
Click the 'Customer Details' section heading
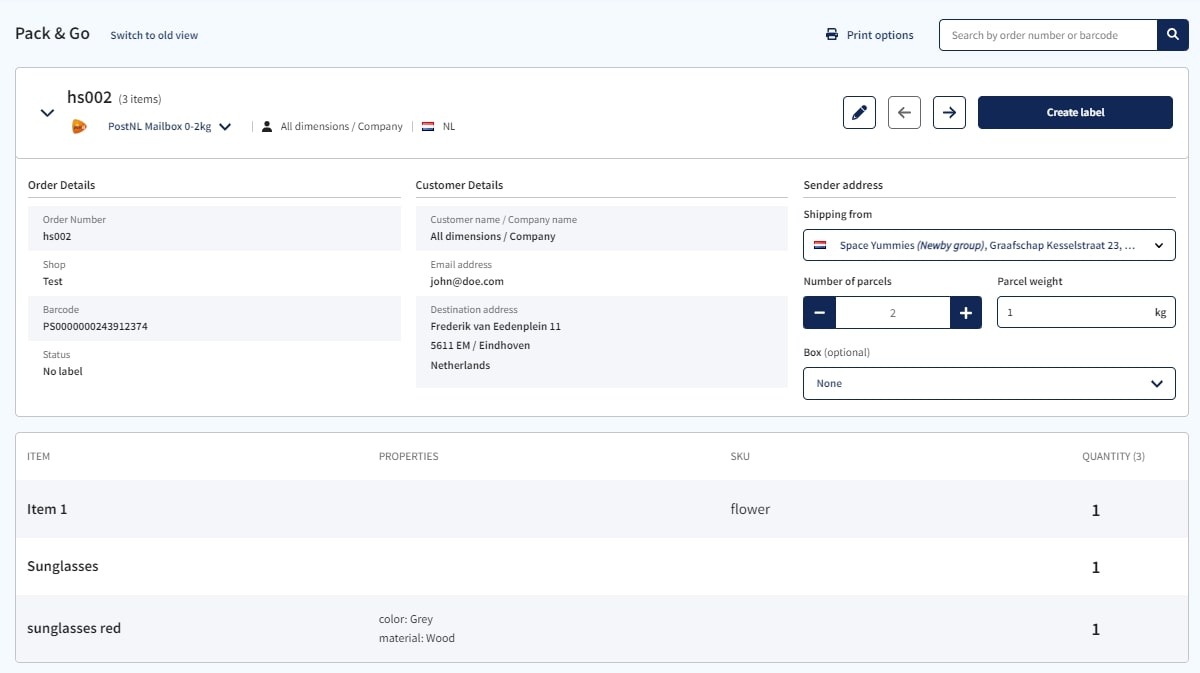click(x=460, y=185)
